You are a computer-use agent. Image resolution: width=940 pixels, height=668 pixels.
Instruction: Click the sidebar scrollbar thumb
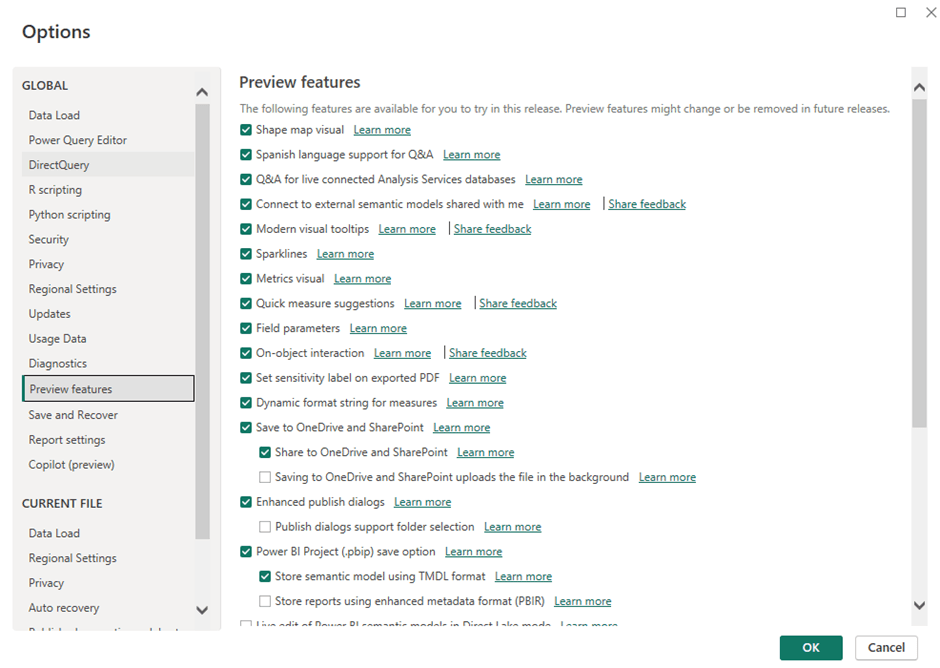pyautogui.click(x=202, y=322)
